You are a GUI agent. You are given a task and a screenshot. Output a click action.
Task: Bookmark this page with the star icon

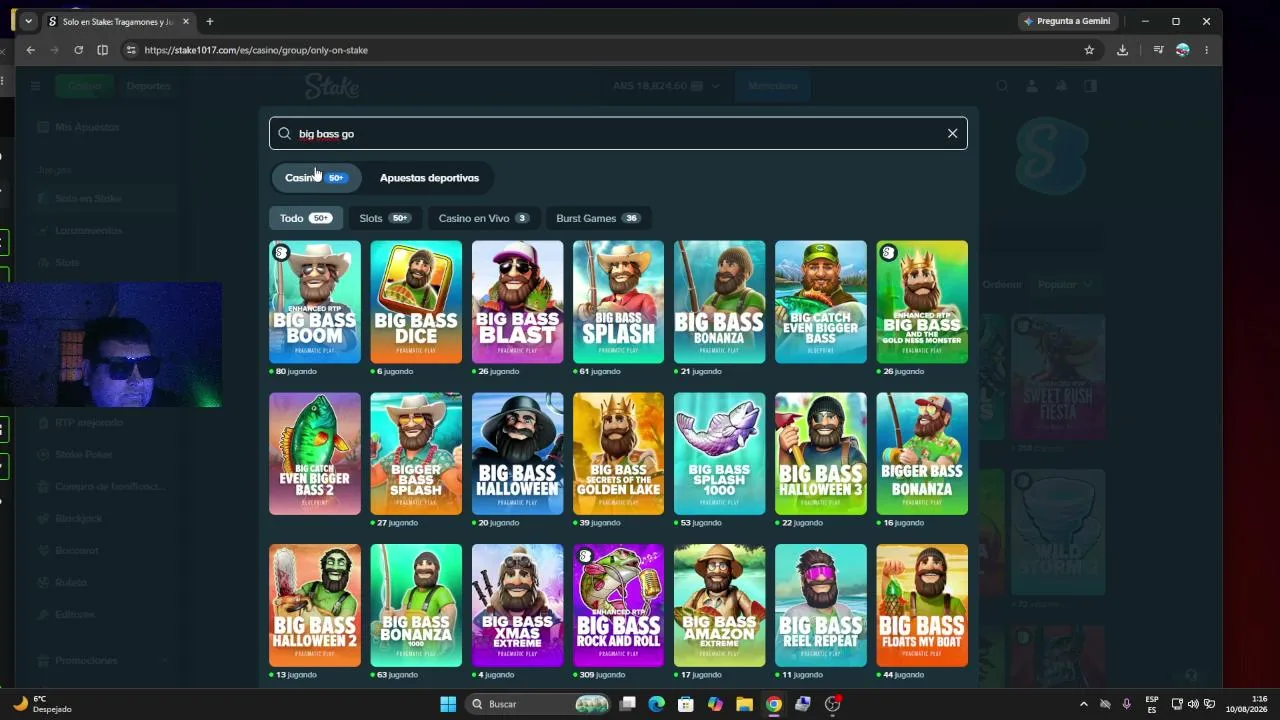pyautogui.click(x=1089, y=50)
